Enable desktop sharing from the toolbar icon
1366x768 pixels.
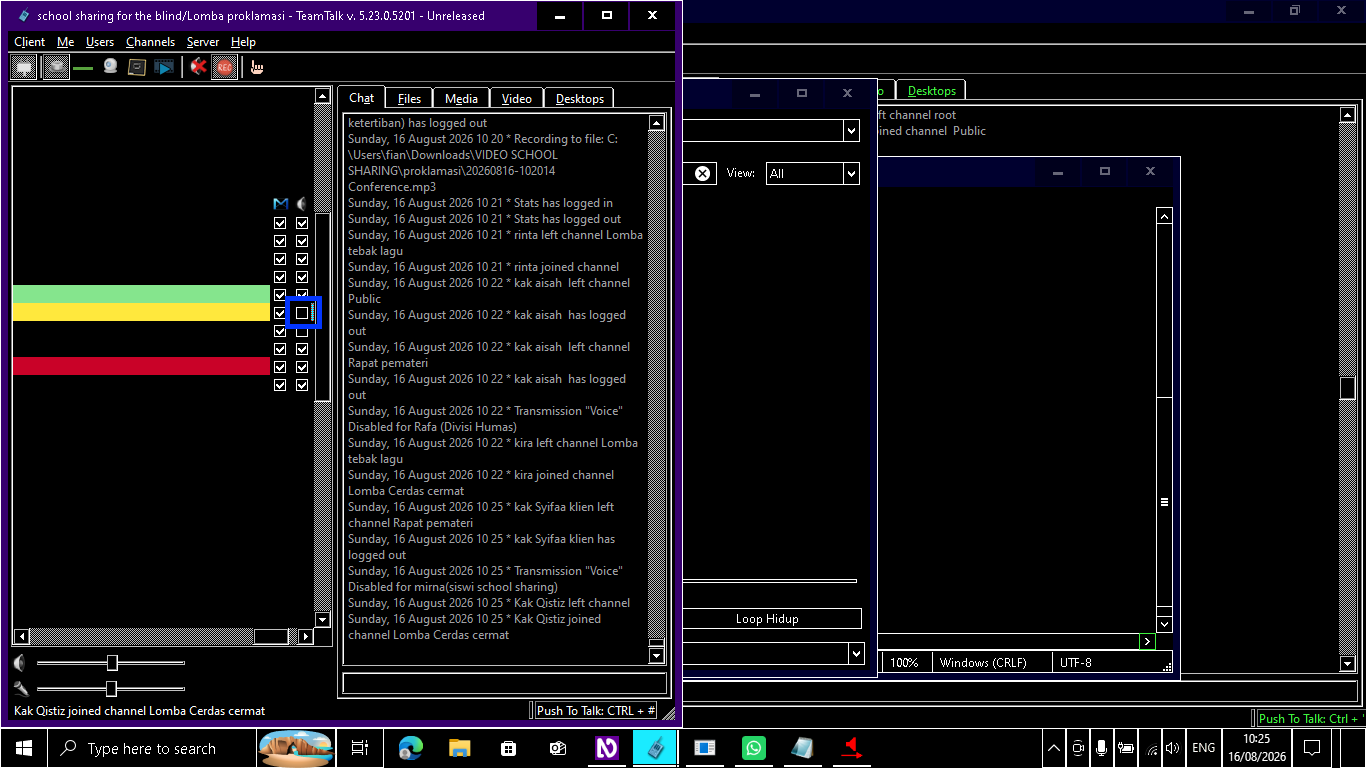click(137, 68)
